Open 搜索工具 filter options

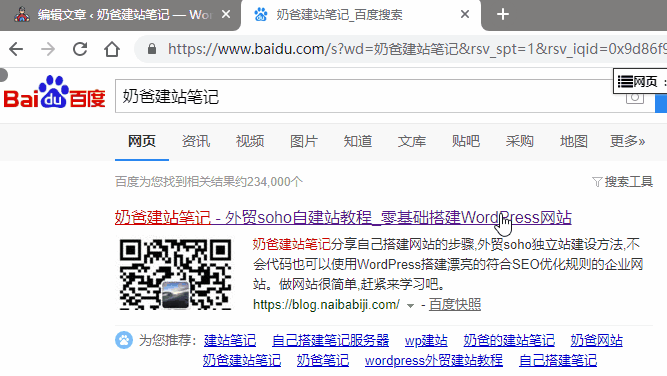pos(622,182)
